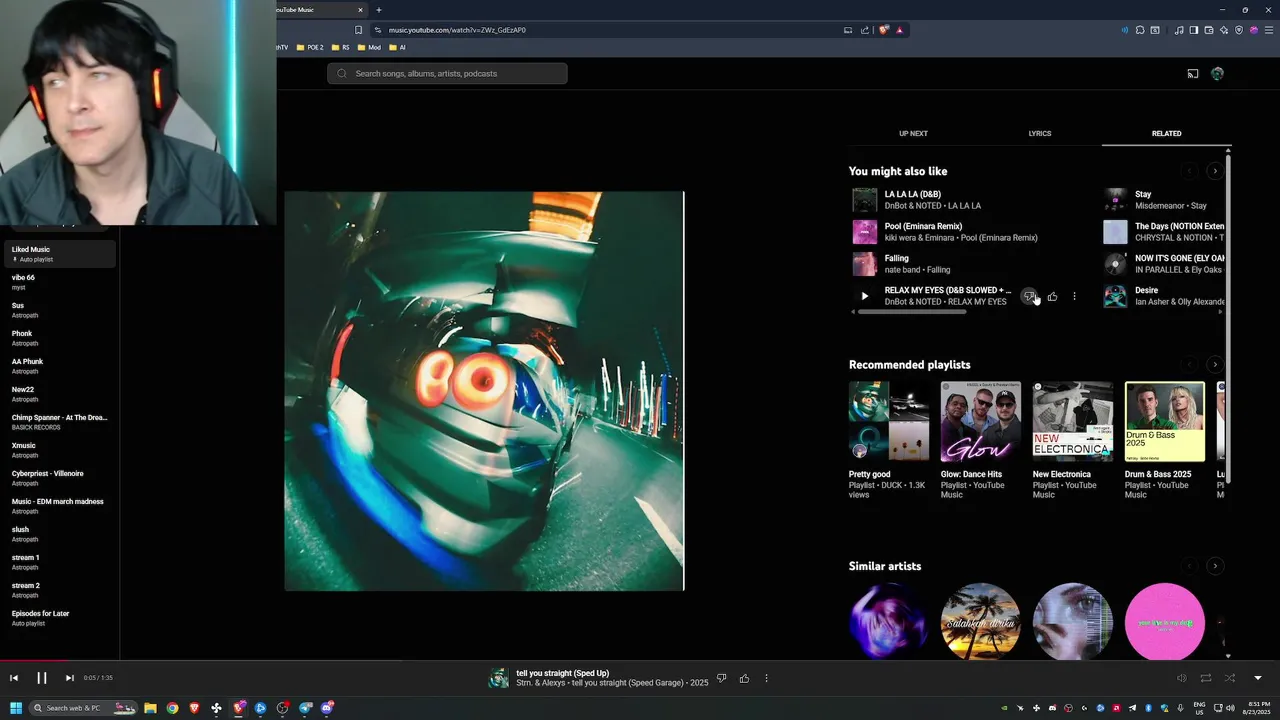Seek using the song progress bar
The width and height of the screenshot is (1280, 720).
click(x=640, y=659)
